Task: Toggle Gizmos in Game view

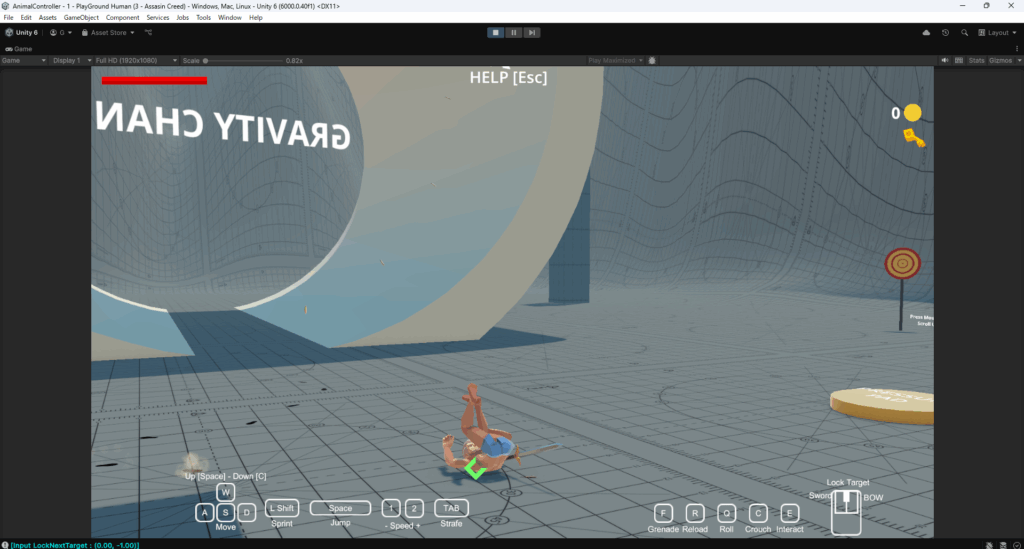Action: (1000, 61)
